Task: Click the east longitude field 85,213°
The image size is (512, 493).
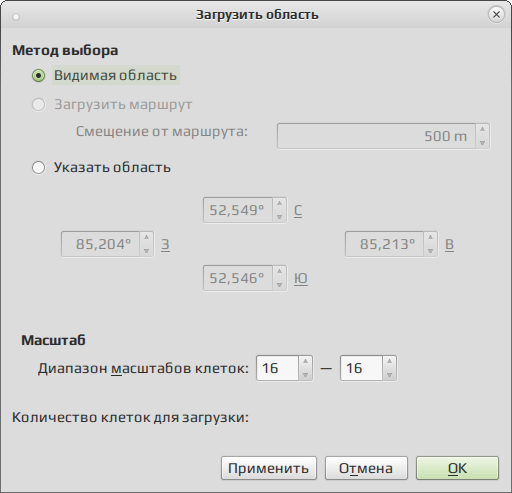Action: (x=384, y=244)
